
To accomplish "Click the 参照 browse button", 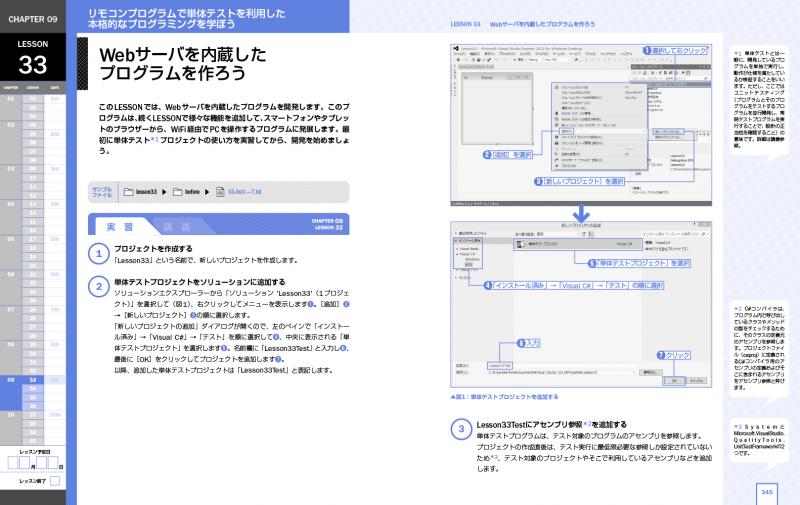I will (x=649, y=372).
